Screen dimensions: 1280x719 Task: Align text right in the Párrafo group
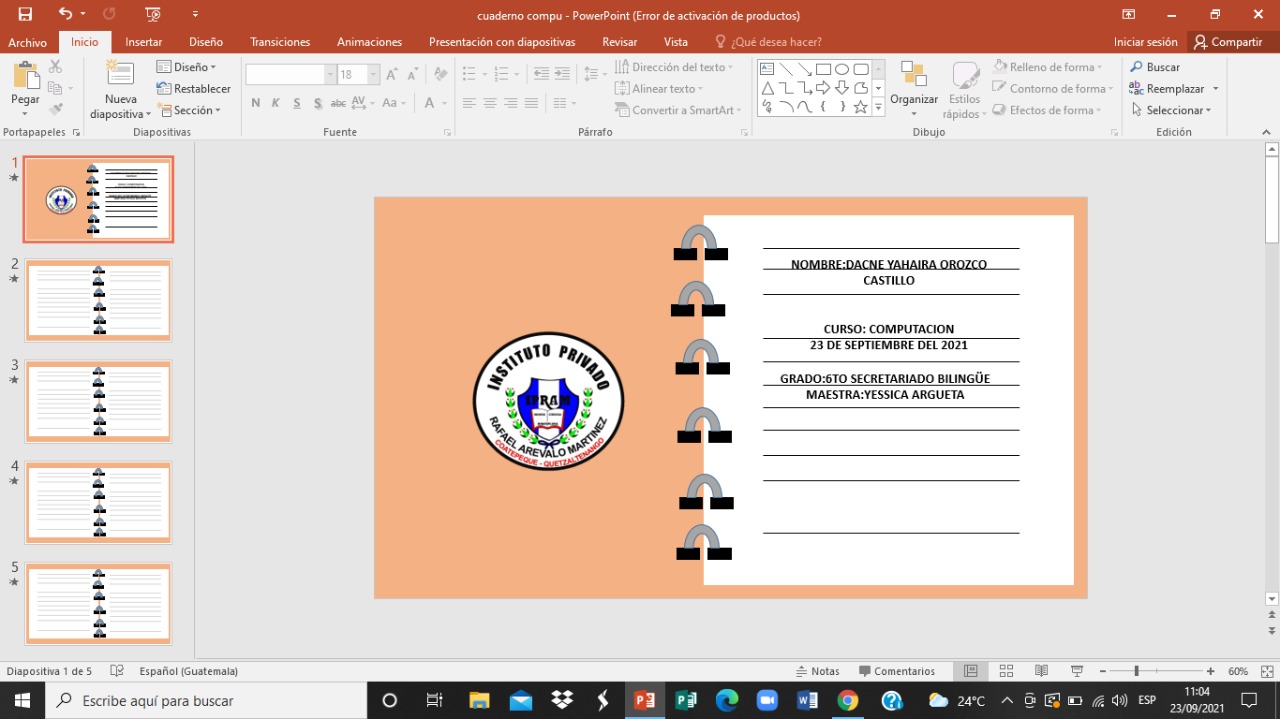tap(510, 103)
